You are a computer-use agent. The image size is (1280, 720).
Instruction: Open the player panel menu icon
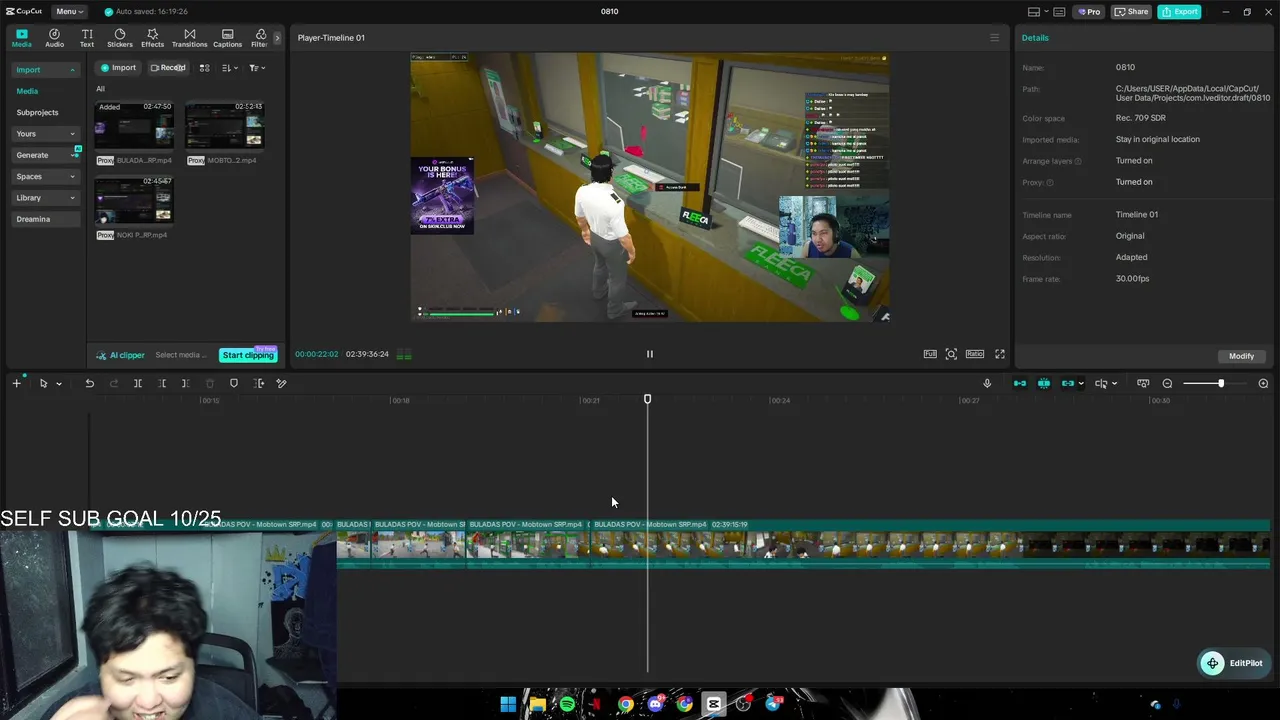tap(994, 38)
